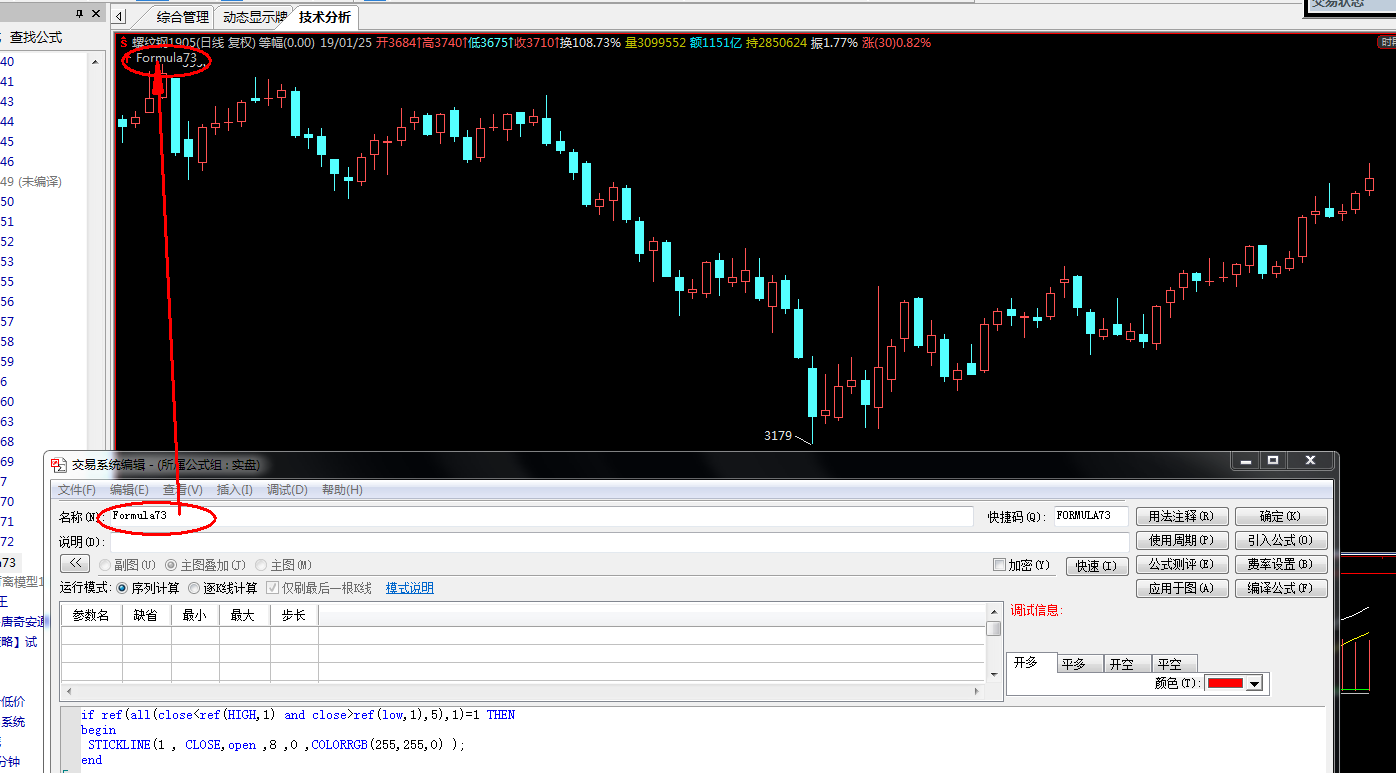Screen dimensions: 1396x773
Task: Collapse the panel with the << button
Action: (x=74, y=565)
